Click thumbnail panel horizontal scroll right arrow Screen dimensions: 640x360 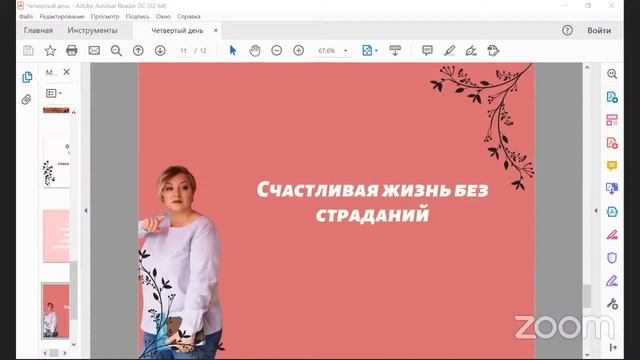pyautogui.click(x=65, y=353)
